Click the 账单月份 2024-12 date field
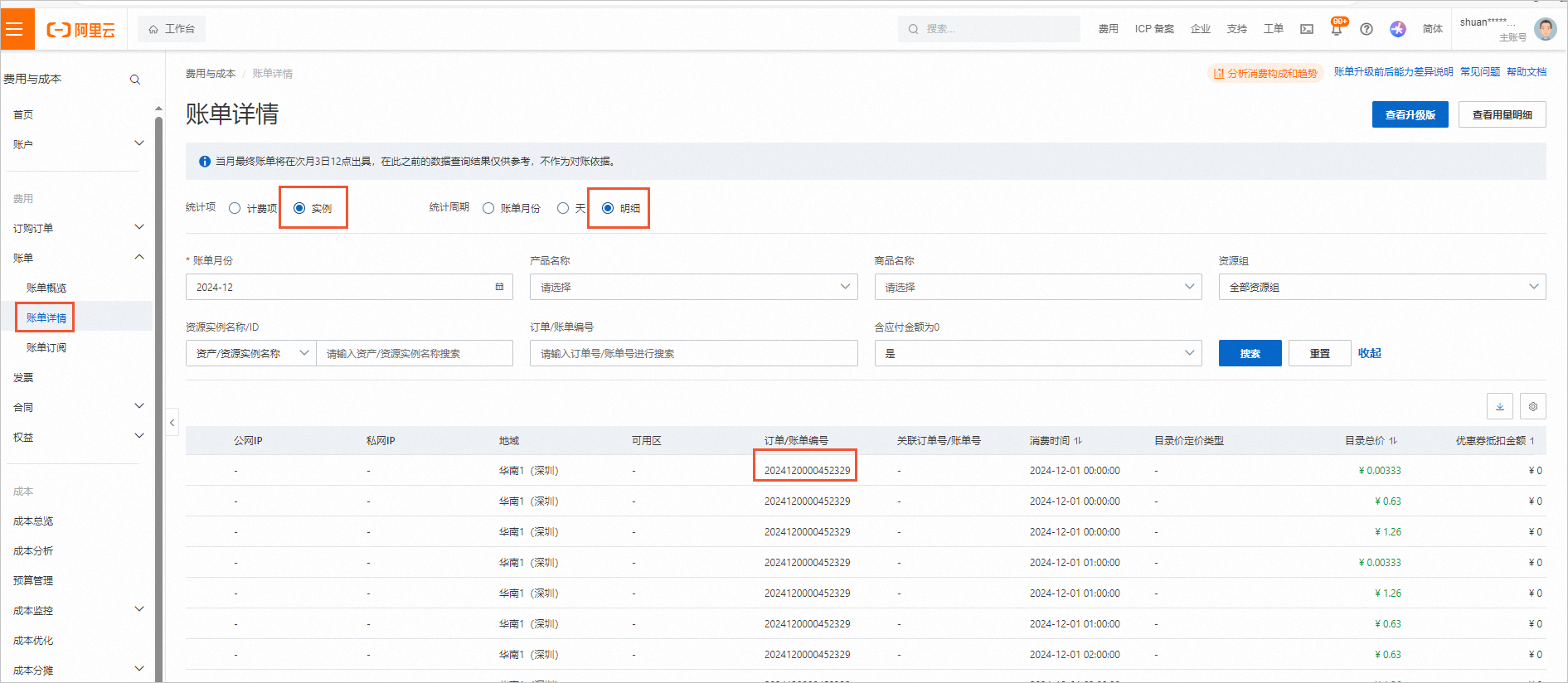Image resolution: width=1568 pixels, height=683 pixels. pos(349,287)
